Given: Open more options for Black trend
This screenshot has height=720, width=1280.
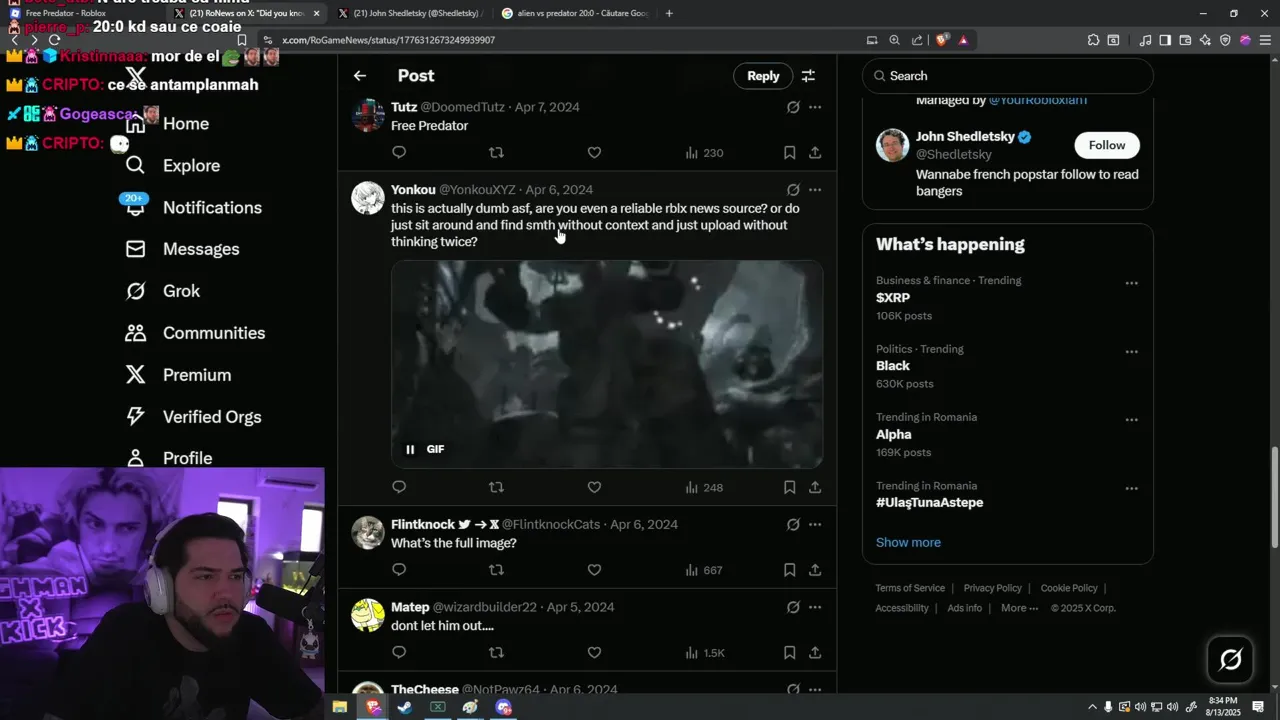Looking at the screenshot, I should (1131, 351).
